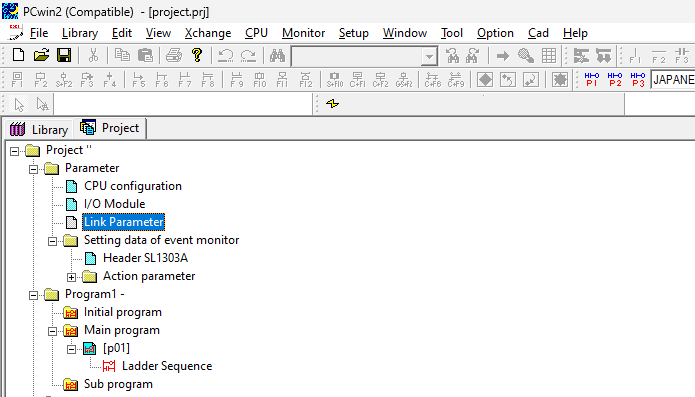This screenshot has height=397, width=695.
Task: Click the F12 ladder toolbar icon
Action: click(305, 80)
